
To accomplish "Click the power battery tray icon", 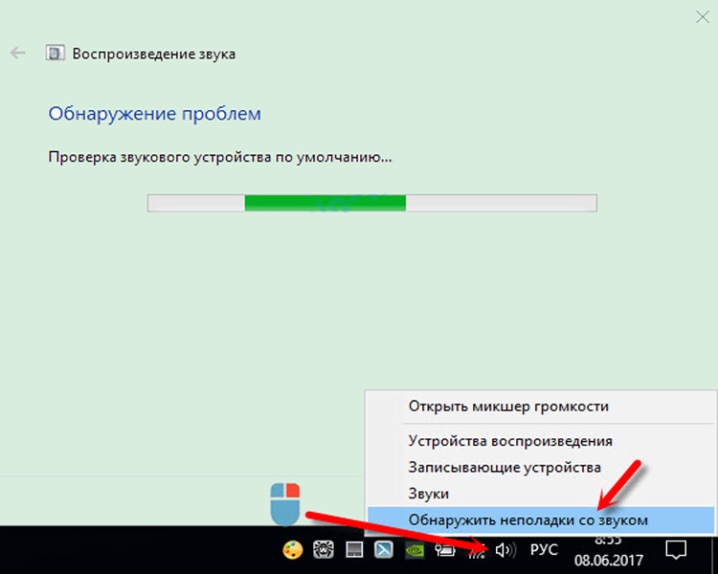I will pyautogui.click(x=445, y=550).
